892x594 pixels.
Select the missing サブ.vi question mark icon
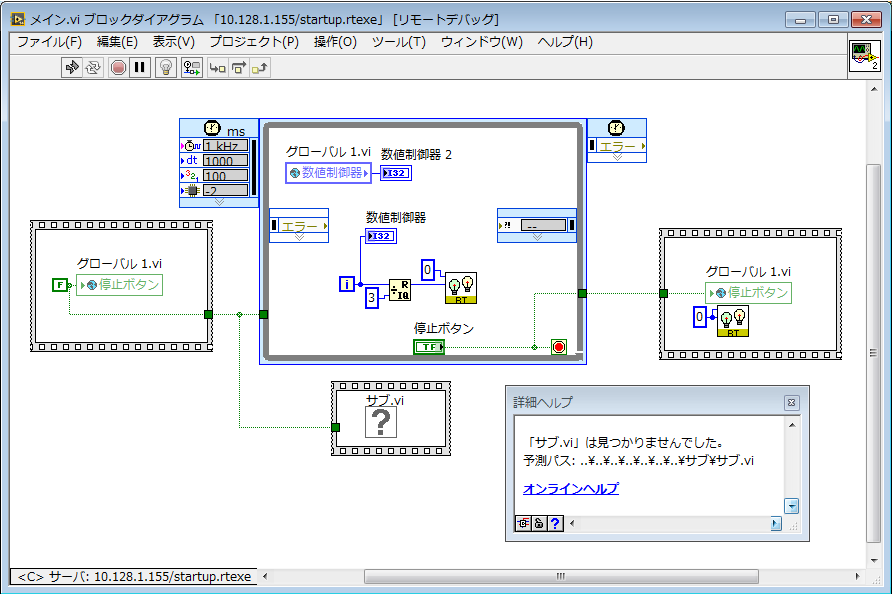click(381, 422)
